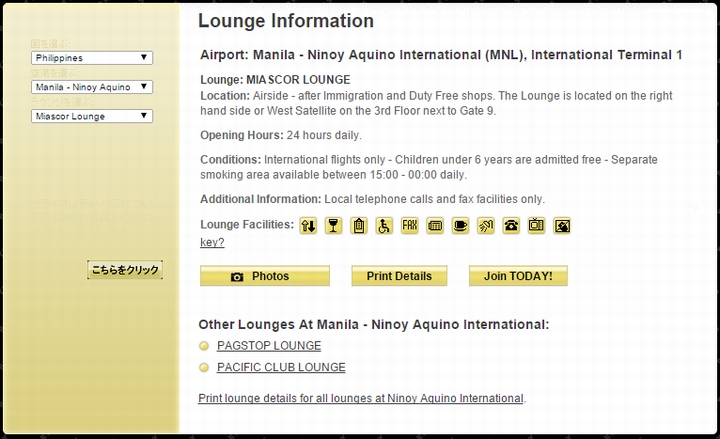The height and width of the screenshot is (439, 720).
Task: Click the telephone facility icon
Action: (511, 226)
